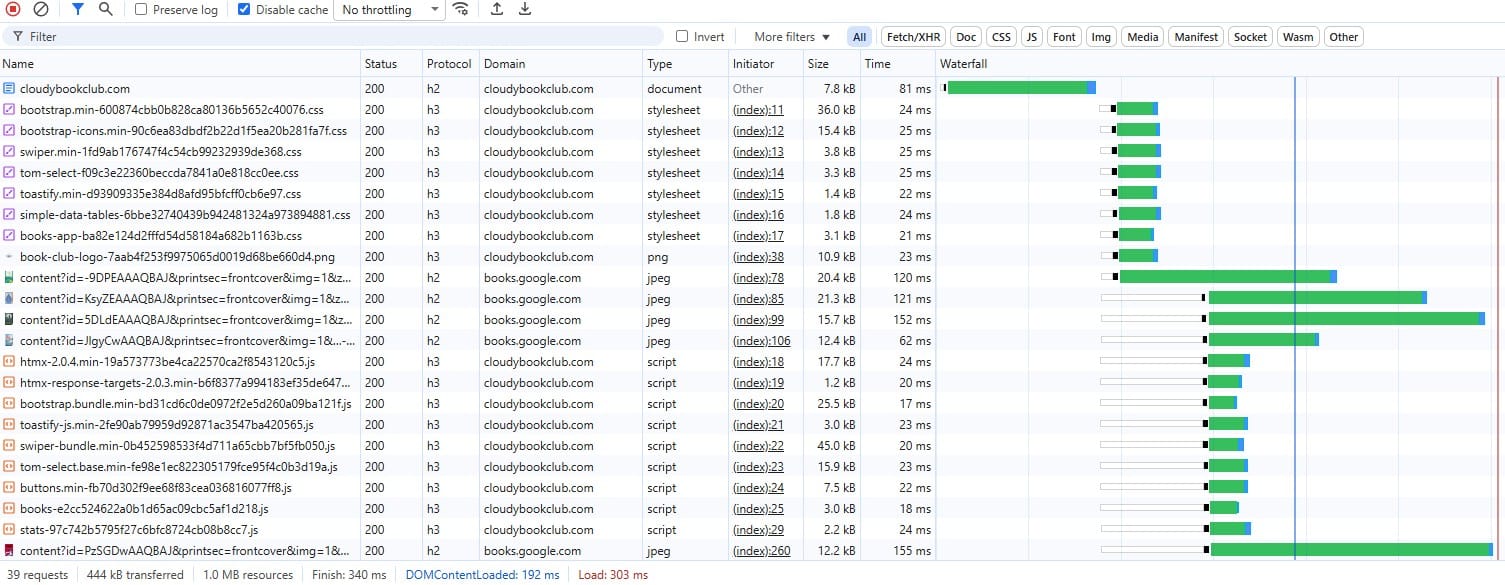The width and height of the screenshot is (1505, 585).
Task: Open the search magnifier
Action: [x=106, y=9]
